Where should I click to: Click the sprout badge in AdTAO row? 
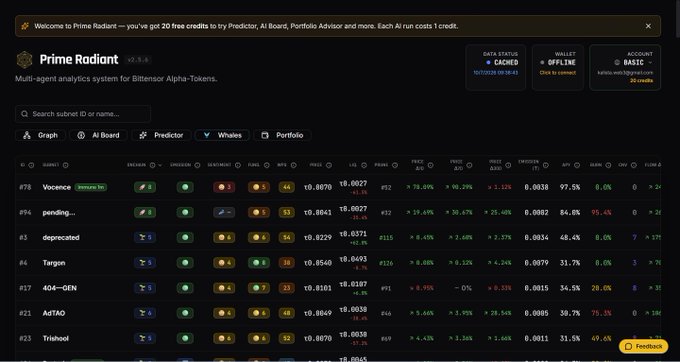[145, 313]
